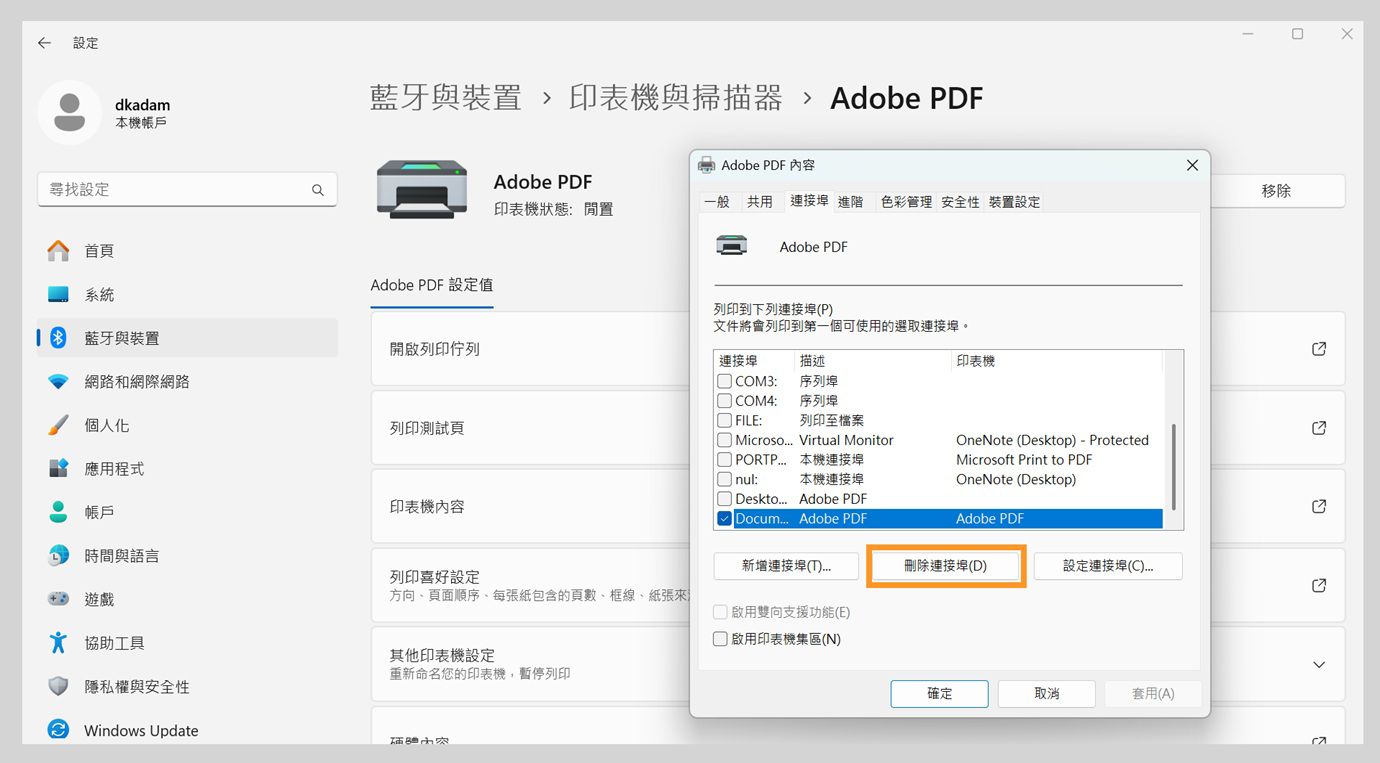Click the Windows Update sidebar icon
1380x763 pixels.
57,730
